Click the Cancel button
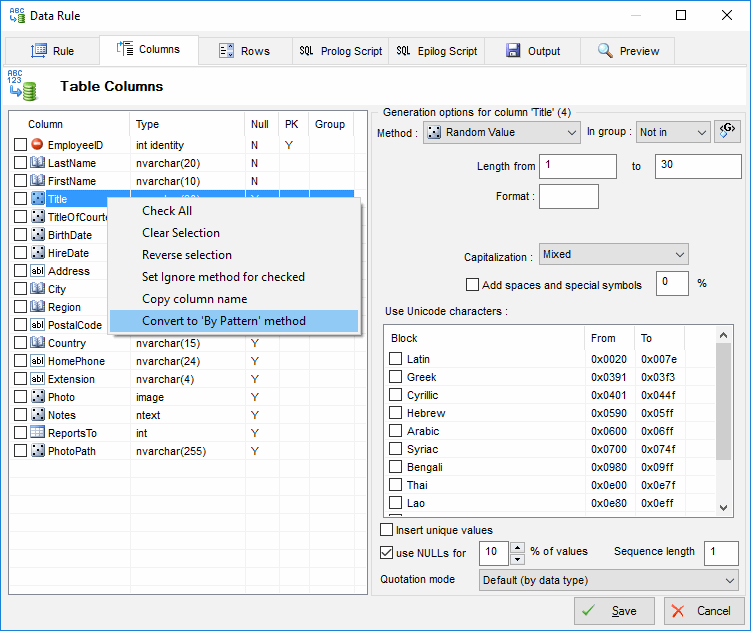The height and width of the screenshot is (631, 751). (704, 610)
